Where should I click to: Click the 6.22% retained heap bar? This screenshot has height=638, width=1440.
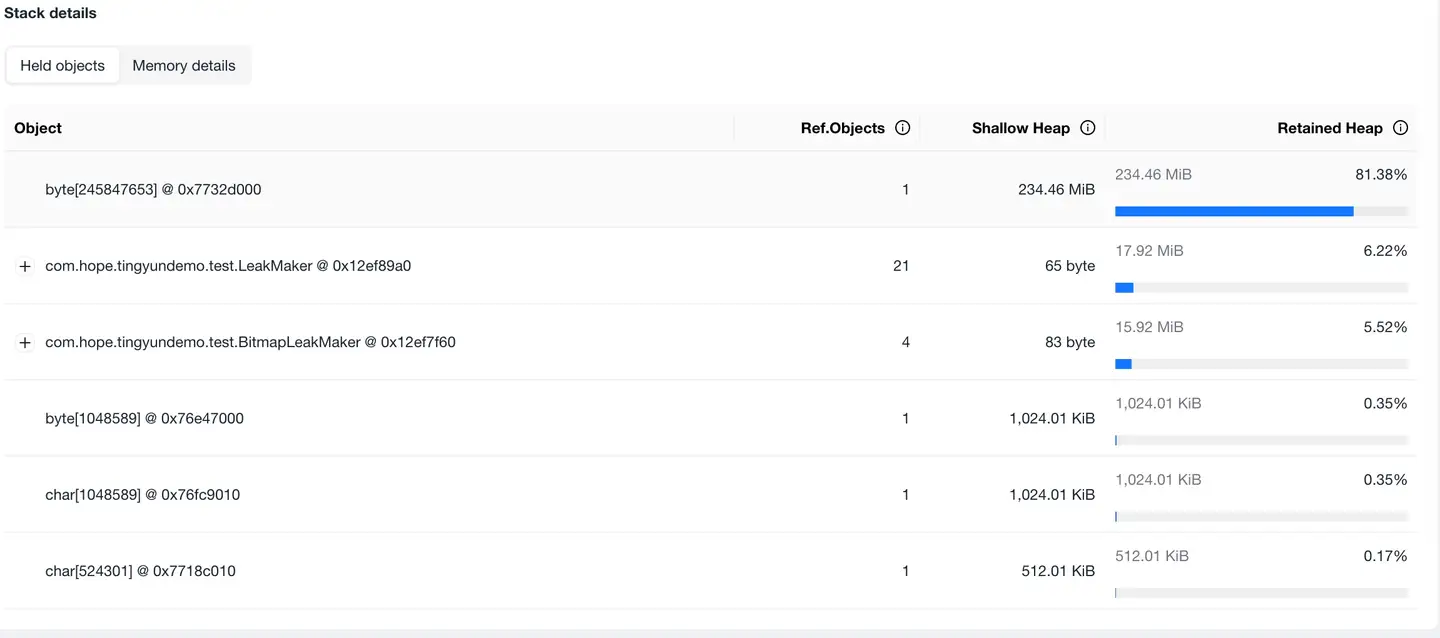tap(1260, 288)
